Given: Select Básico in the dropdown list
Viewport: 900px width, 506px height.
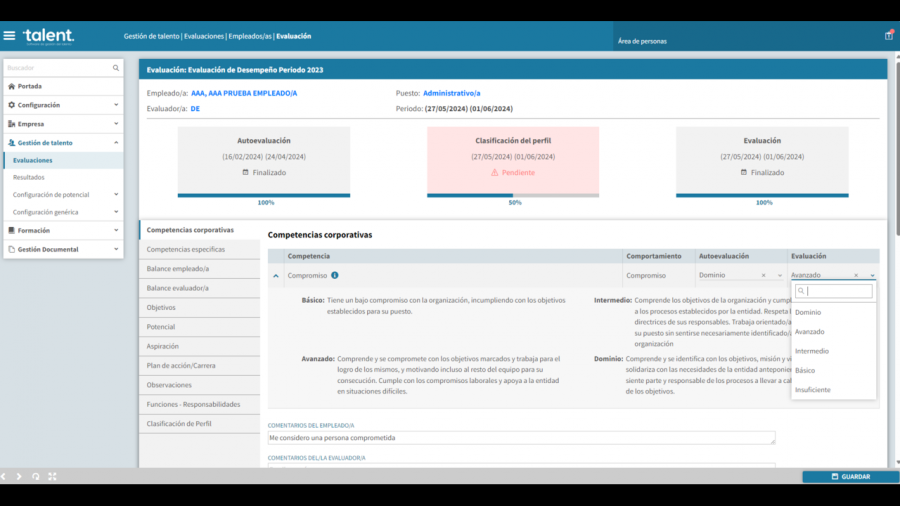Looking at the screenshot, I should coord(833,371).
